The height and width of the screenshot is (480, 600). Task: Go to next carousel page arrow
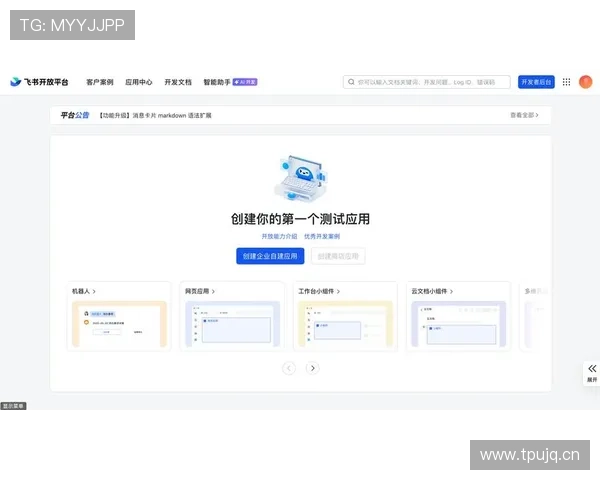[313, 368]
